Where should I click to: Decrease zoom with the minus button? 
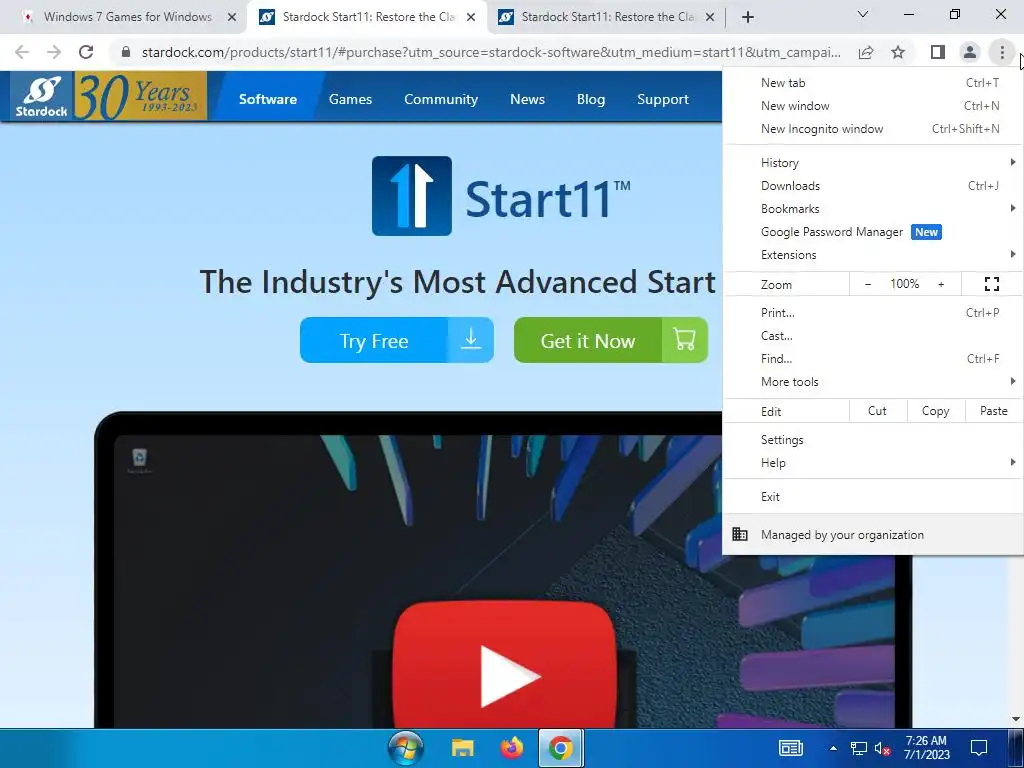[868, 284]
